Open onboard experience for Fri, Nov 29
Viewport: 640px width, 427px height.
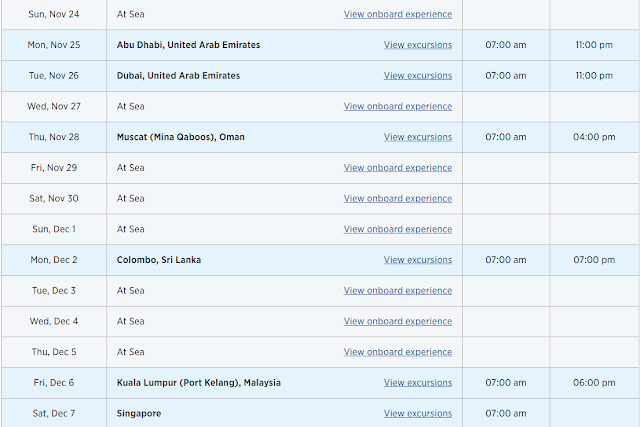(397, 168)
